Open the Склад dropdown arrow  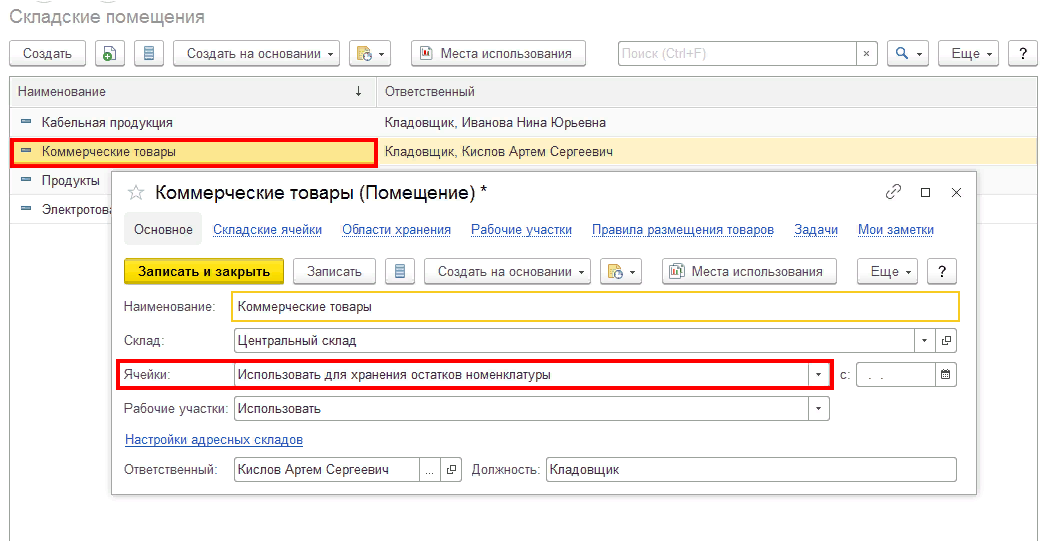click(924, 340)
